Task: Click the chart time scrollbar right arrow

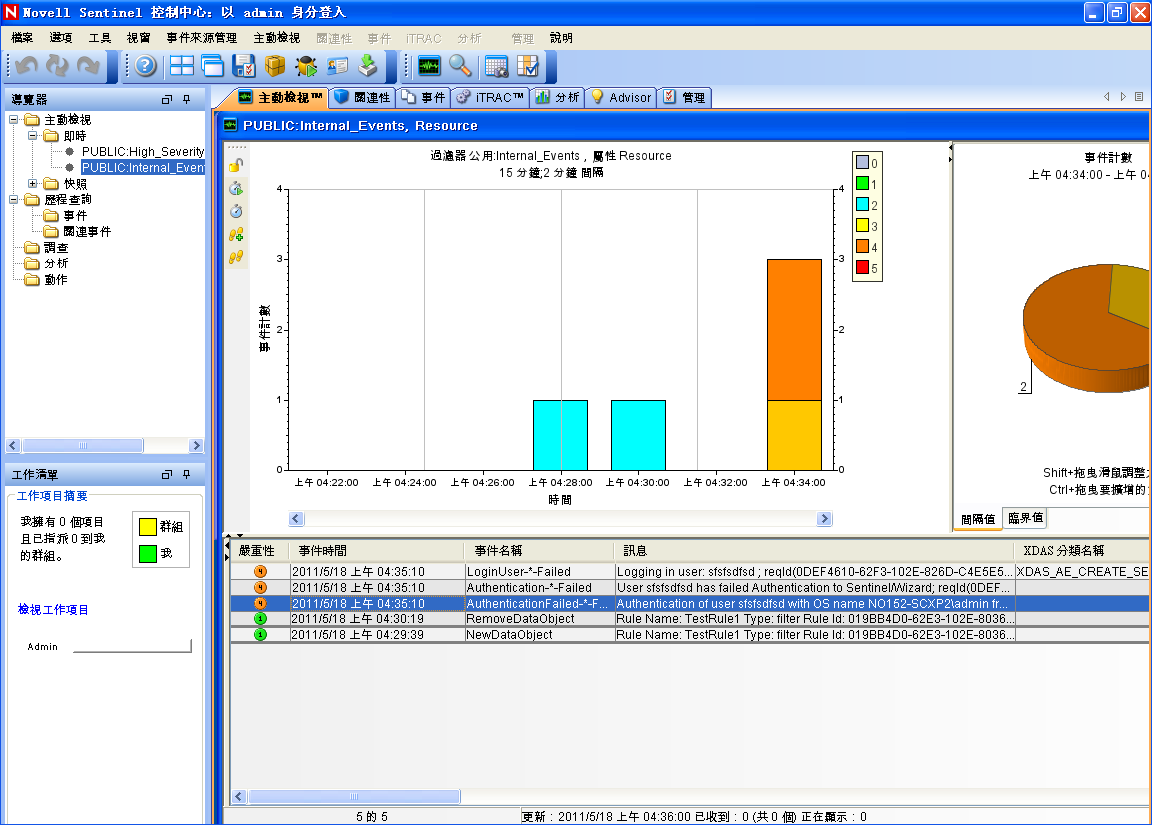Action: [824, 519]
